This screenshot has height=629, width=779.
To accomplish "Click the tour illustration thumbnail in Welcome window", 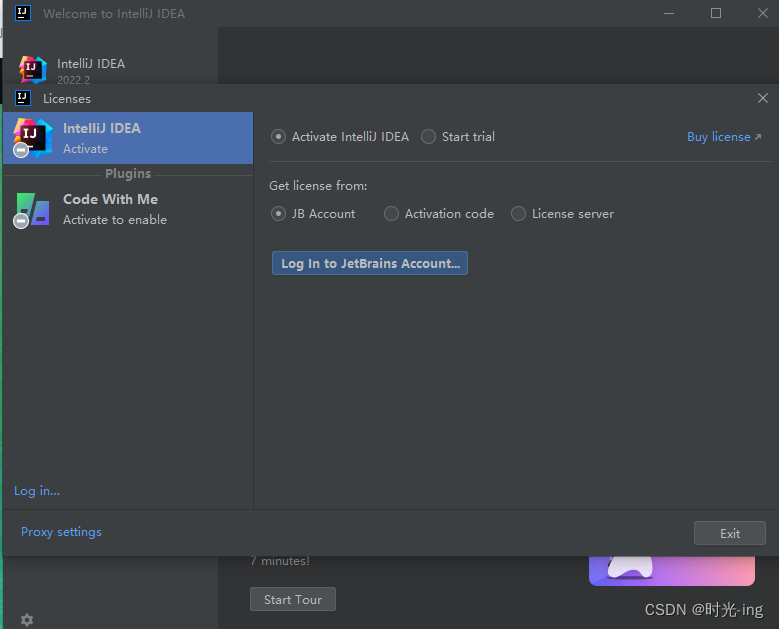I will [672, 570].
